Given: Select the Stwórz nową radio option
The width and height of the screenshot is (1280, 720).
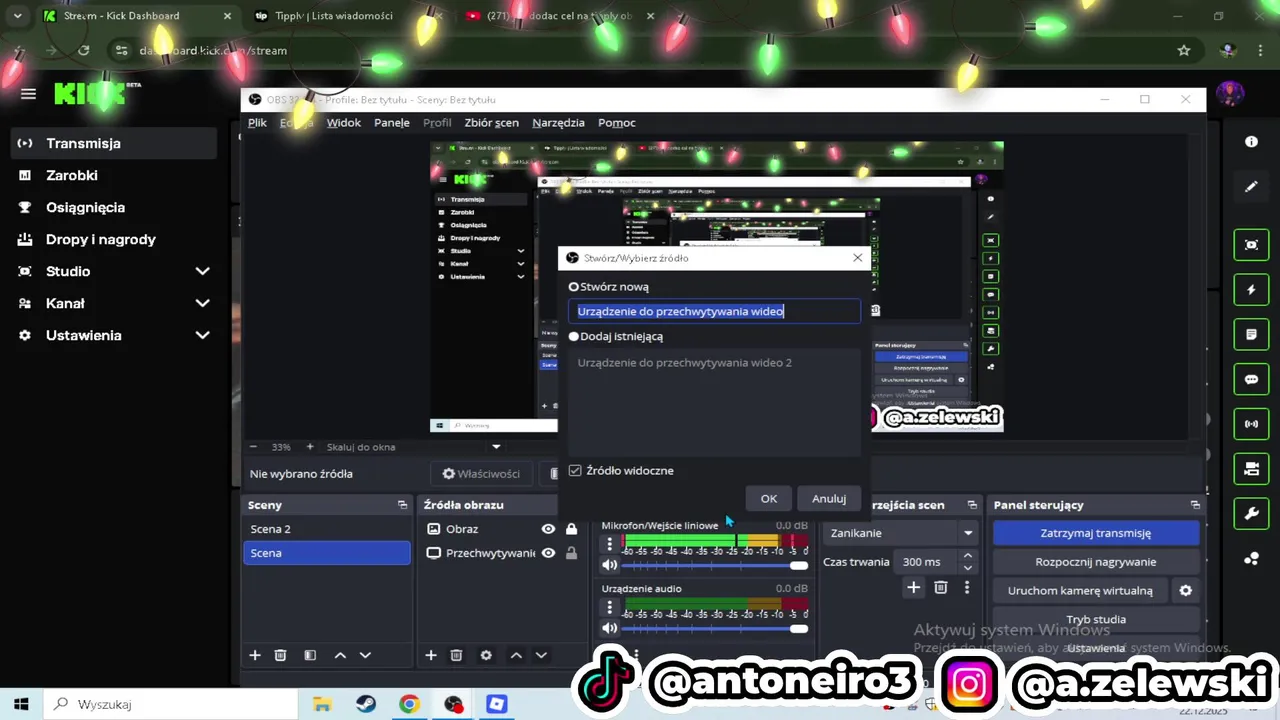Looking at the screenshot, I should click(574, 287).
